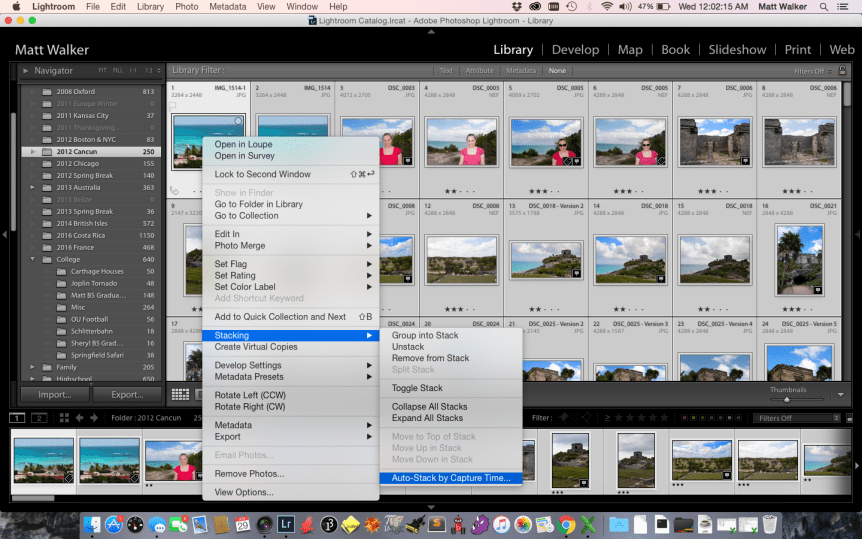Viewport: 862px width, 539px height.
Task: Switch to Grid view icon in toolbar
Action: (x=180, y=394)
